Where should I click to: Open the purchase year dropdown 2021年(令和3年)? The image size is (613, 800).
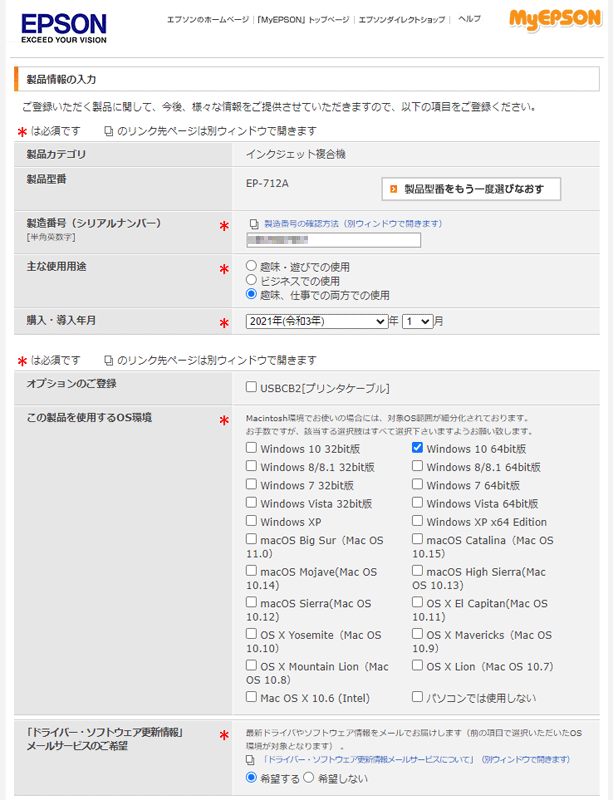pyautogui.click(x=316, y=321)
